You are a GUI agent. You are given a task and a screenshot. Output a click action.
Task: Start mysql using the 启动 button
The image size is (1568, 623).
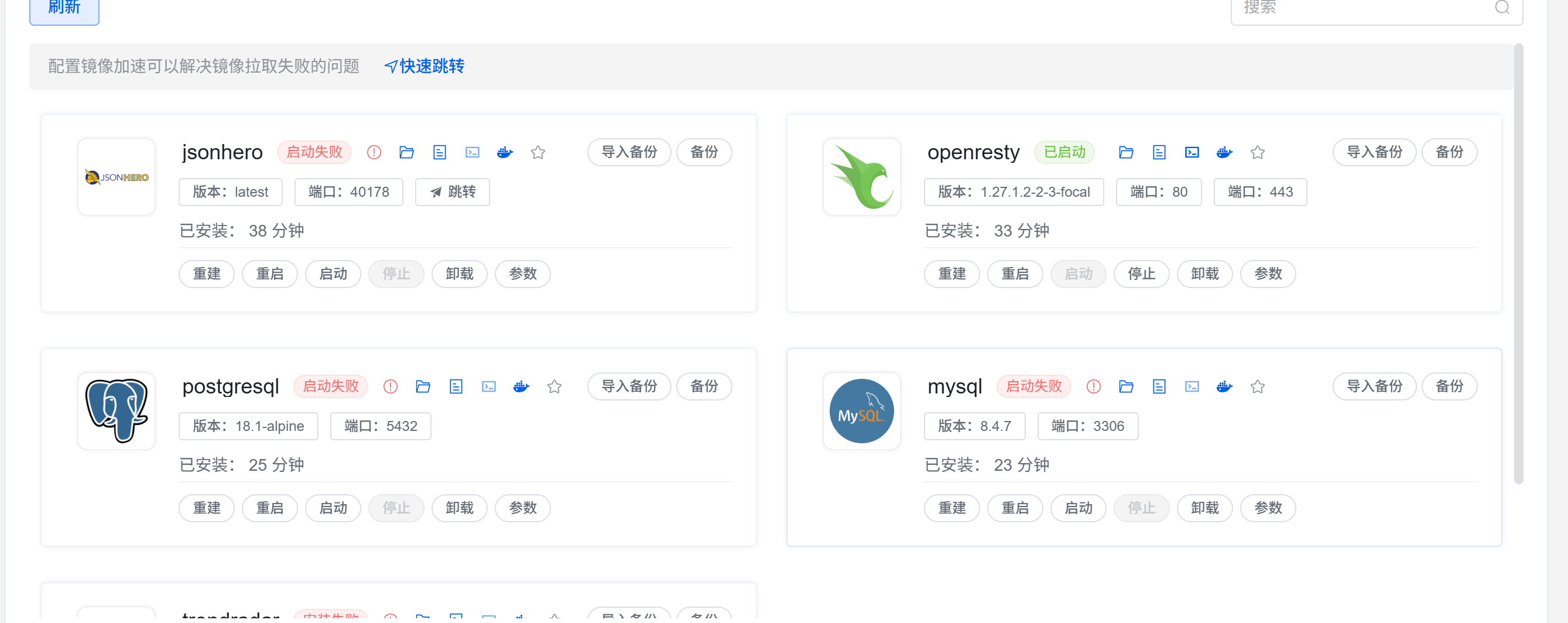[1078, 508]
